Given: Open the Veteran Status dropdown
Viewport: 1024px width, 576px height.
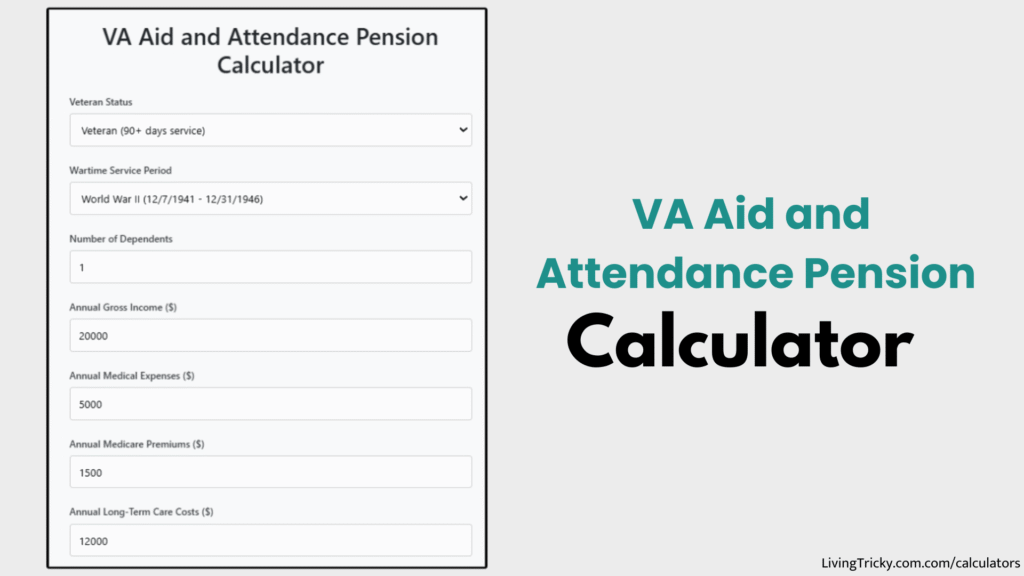Looking at the screenshot, I should [x=270, y=129].
